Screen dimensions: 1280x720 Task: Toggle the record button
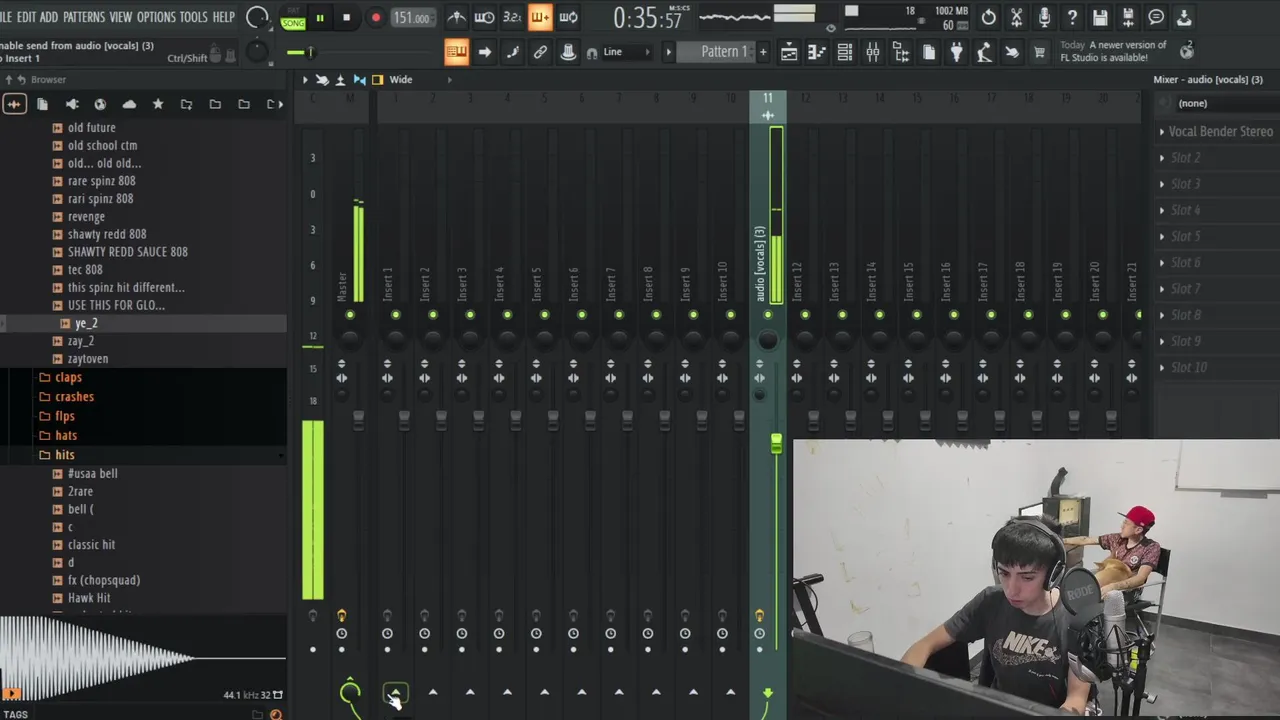pos(376,17)
